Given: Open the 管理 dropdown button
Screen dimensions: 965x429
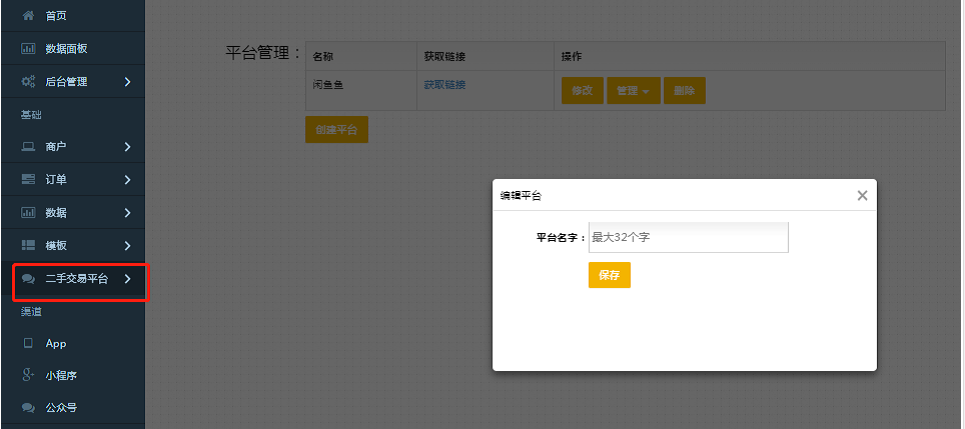Looking at the screenshot, I should click(x=632, y=91).
